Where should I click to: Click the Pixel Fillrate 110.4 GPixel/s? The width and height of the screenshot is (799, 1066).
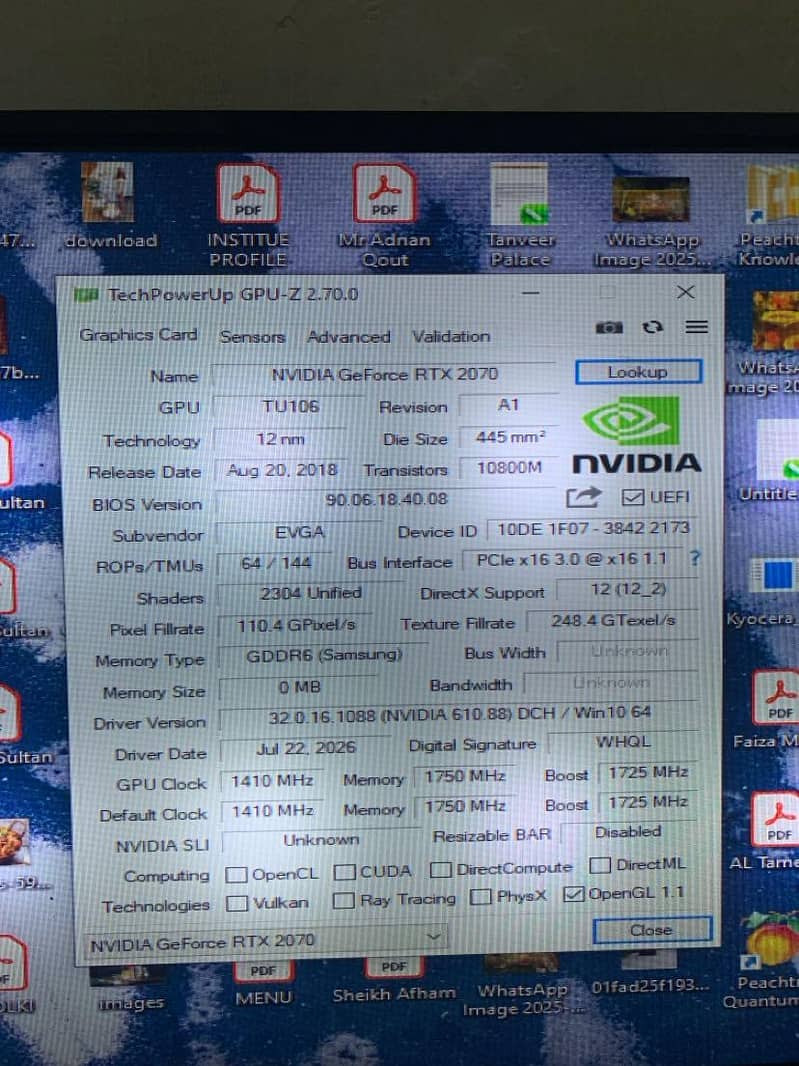(x=296, y=625)
